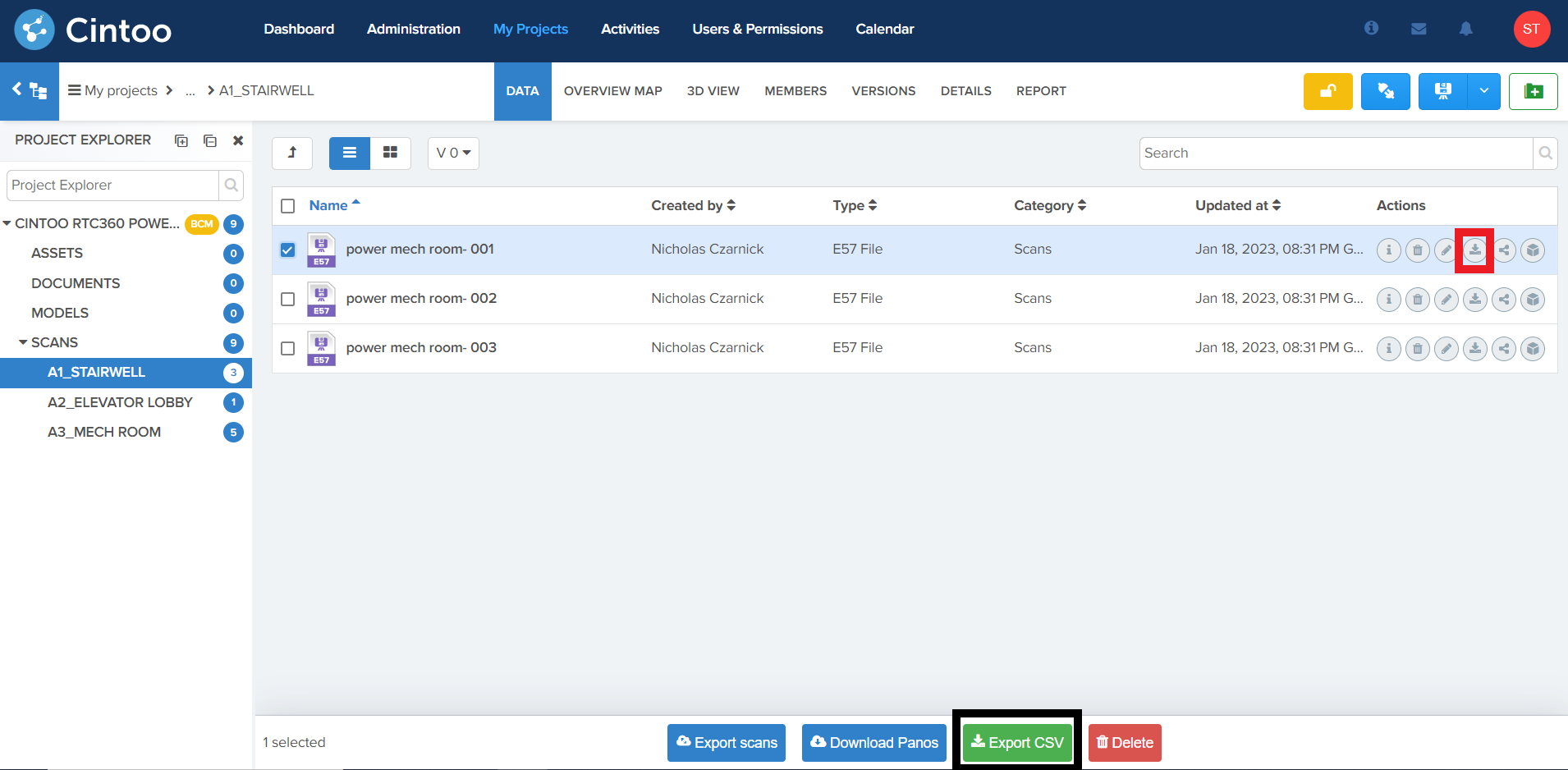Tick the select-all checkbox in table header
1568x770 pixels.
pyautogui.click(x=287, y=206)
